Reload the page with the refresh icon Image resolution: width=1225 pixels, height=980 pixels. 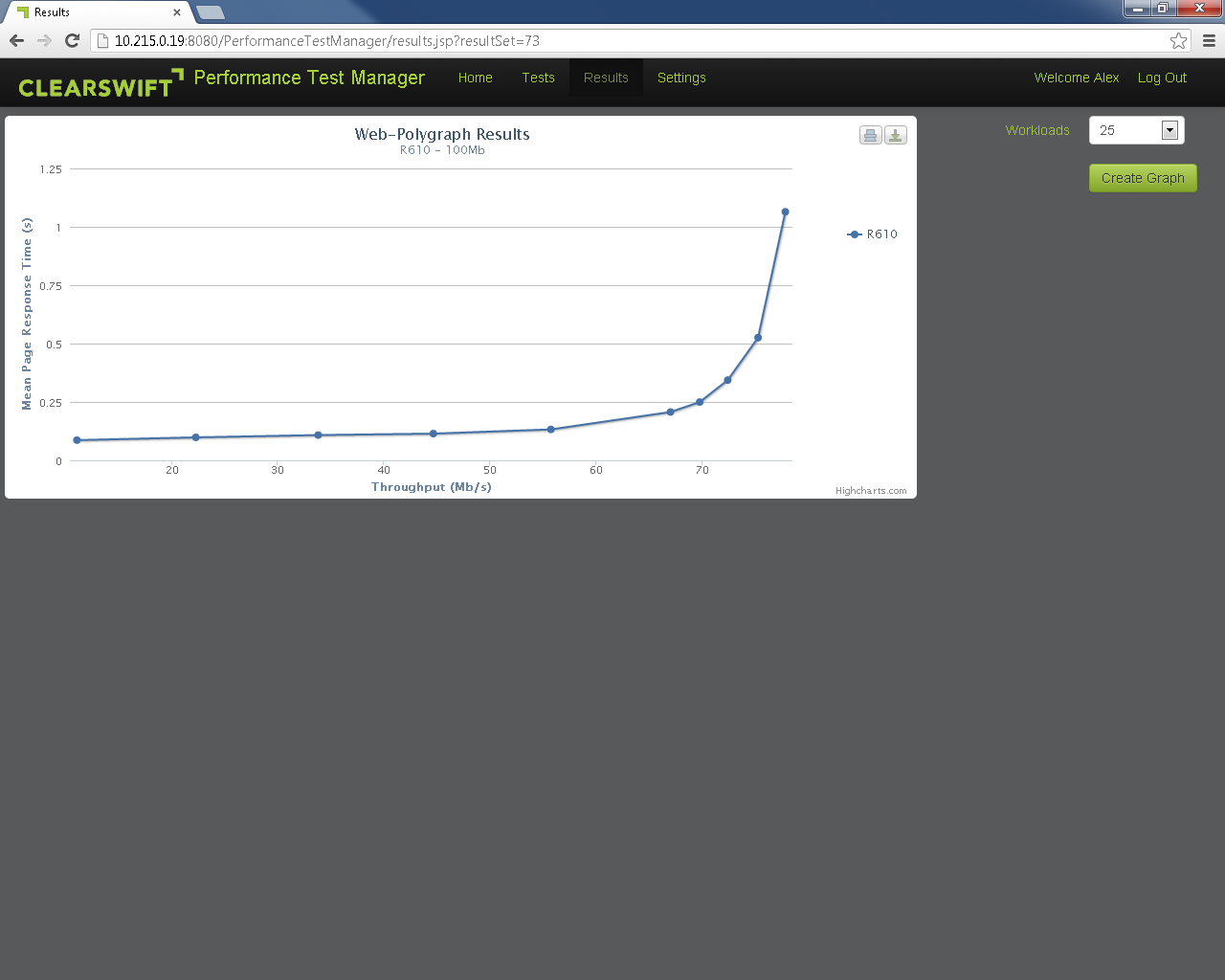point(72,40)
